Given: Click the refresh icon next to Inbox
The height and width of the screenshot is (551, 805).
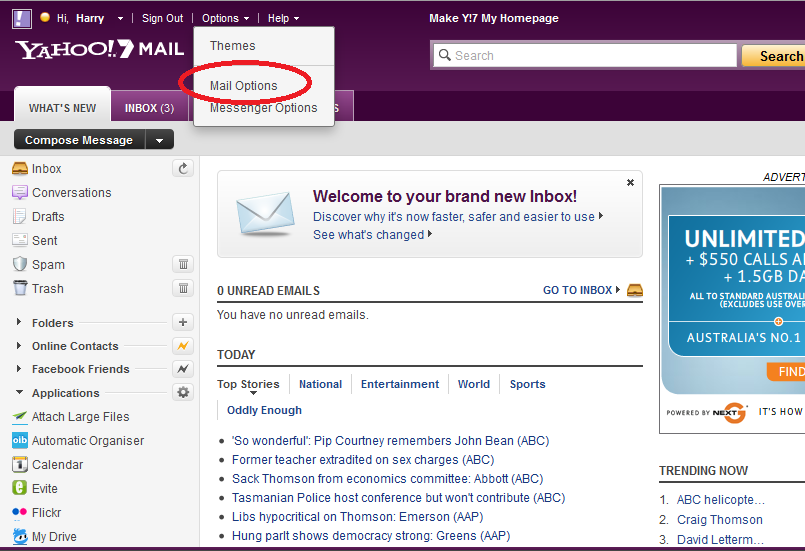Looking at the screenshot, I should (x=183, y=169).
